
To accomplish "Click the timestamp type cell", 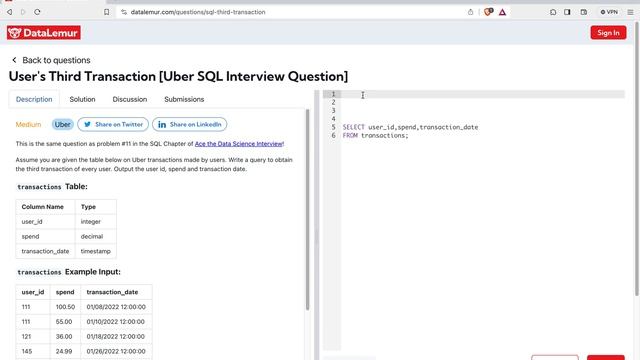I will coord(96,251).
